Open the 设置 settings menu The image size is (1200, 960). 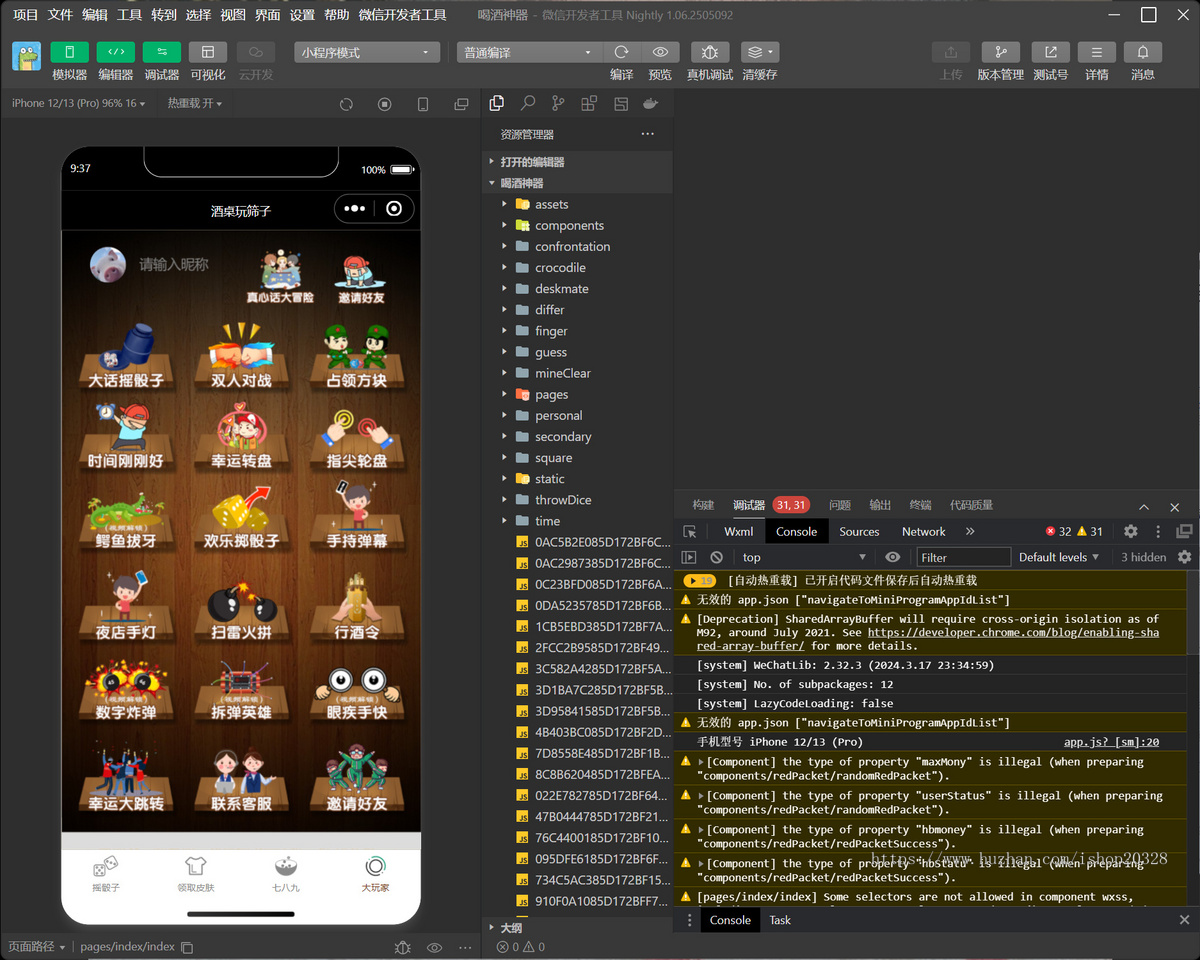tap(302, 15)
